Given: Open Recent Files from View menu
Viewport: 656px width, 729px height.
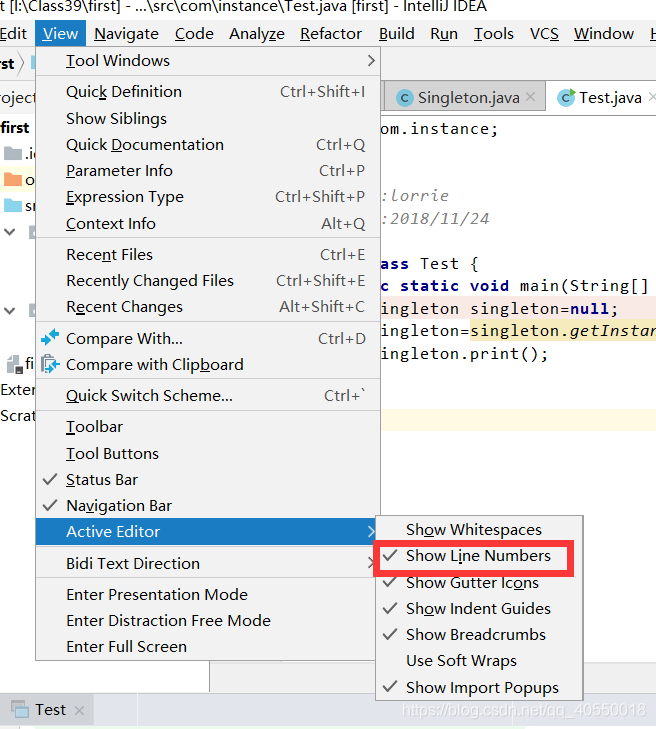Looking at the screenshot, I should click(x=208, y=255).
